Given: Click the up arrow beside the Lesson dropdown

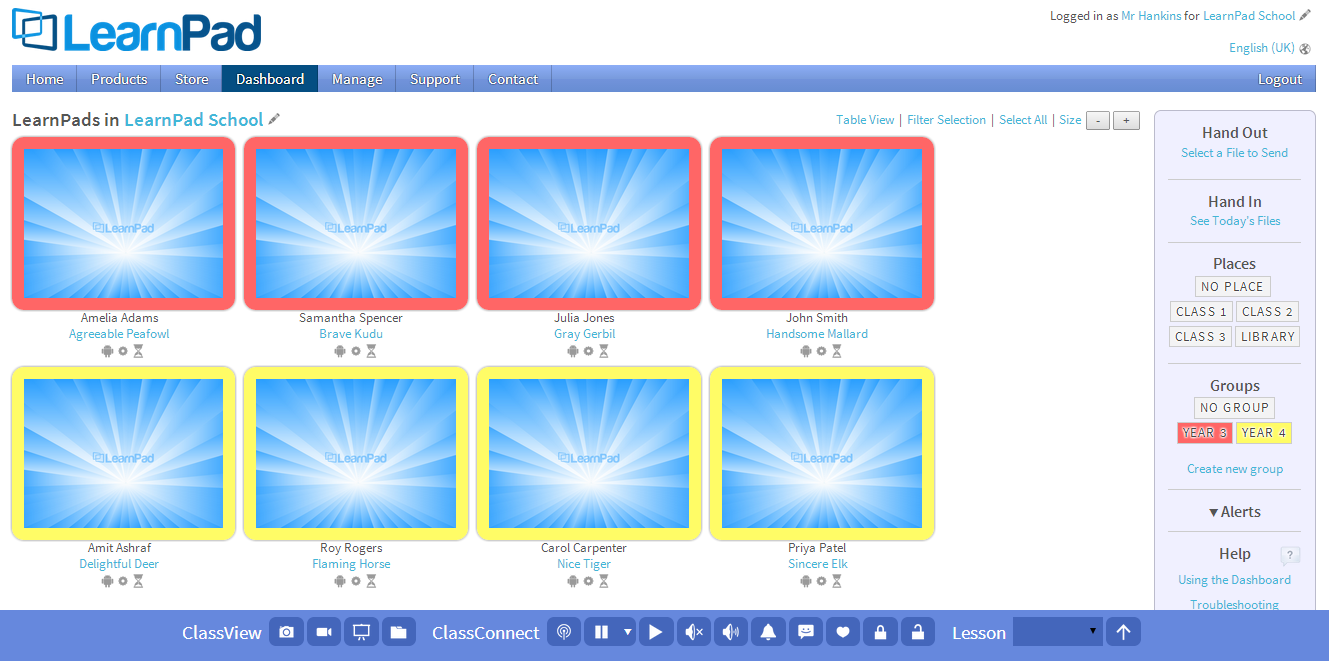Looking at the screenshot, I should tap(1123, 632).
